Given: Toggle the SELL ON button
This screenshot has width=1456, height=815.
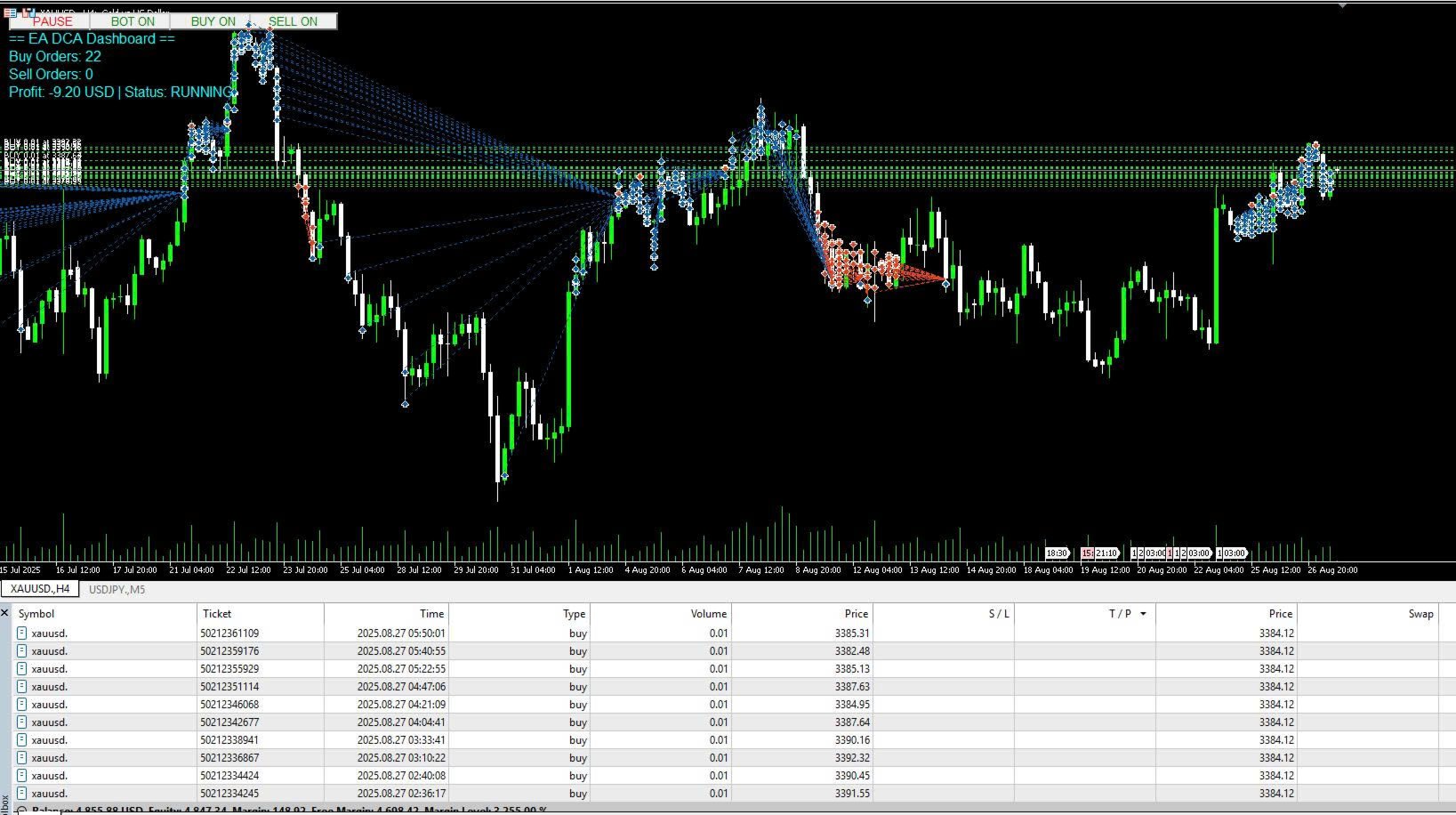Looking at the screenshot, I should (x=294, y=21).
